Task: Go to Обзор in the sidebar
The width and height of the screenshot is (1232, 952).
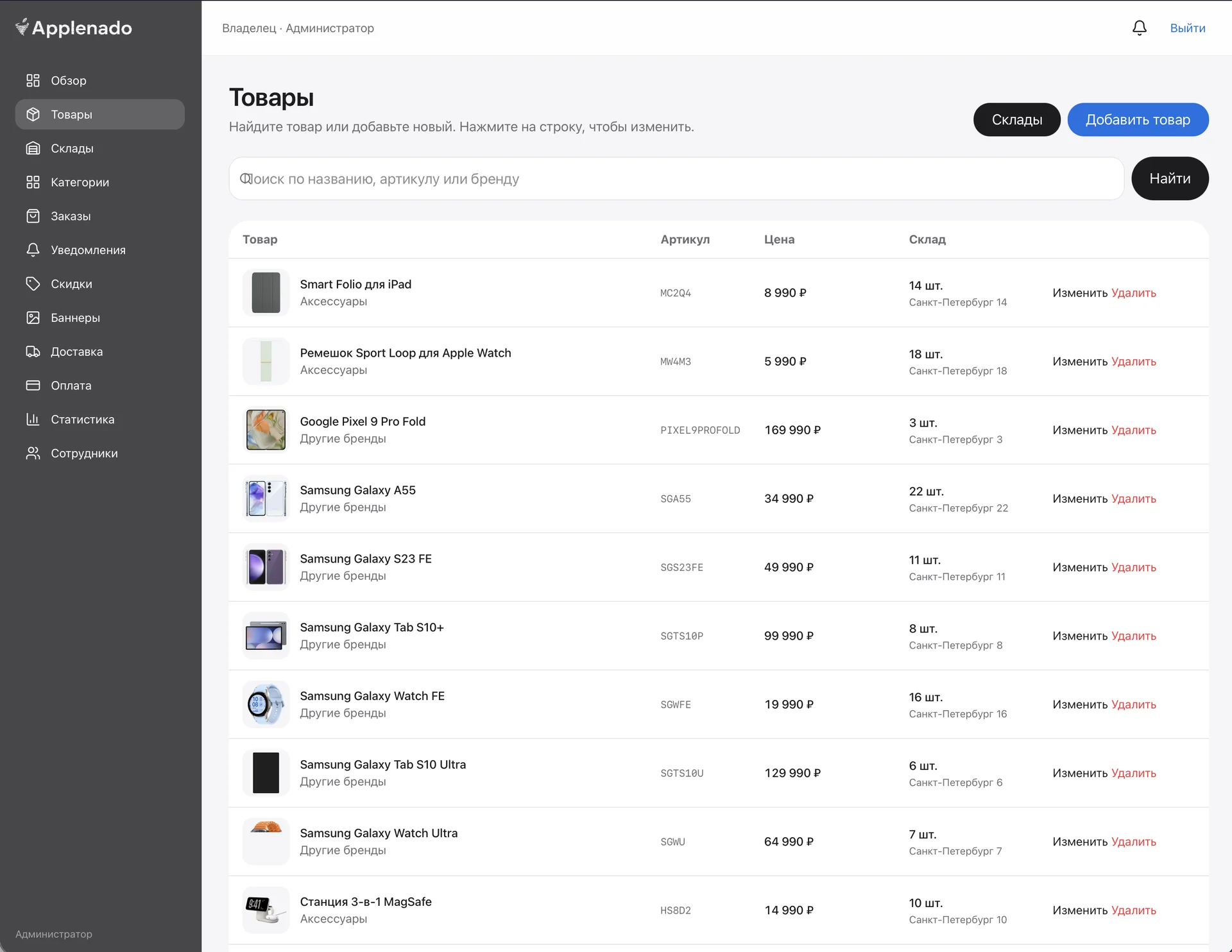Action: click(x=99, y=80)
